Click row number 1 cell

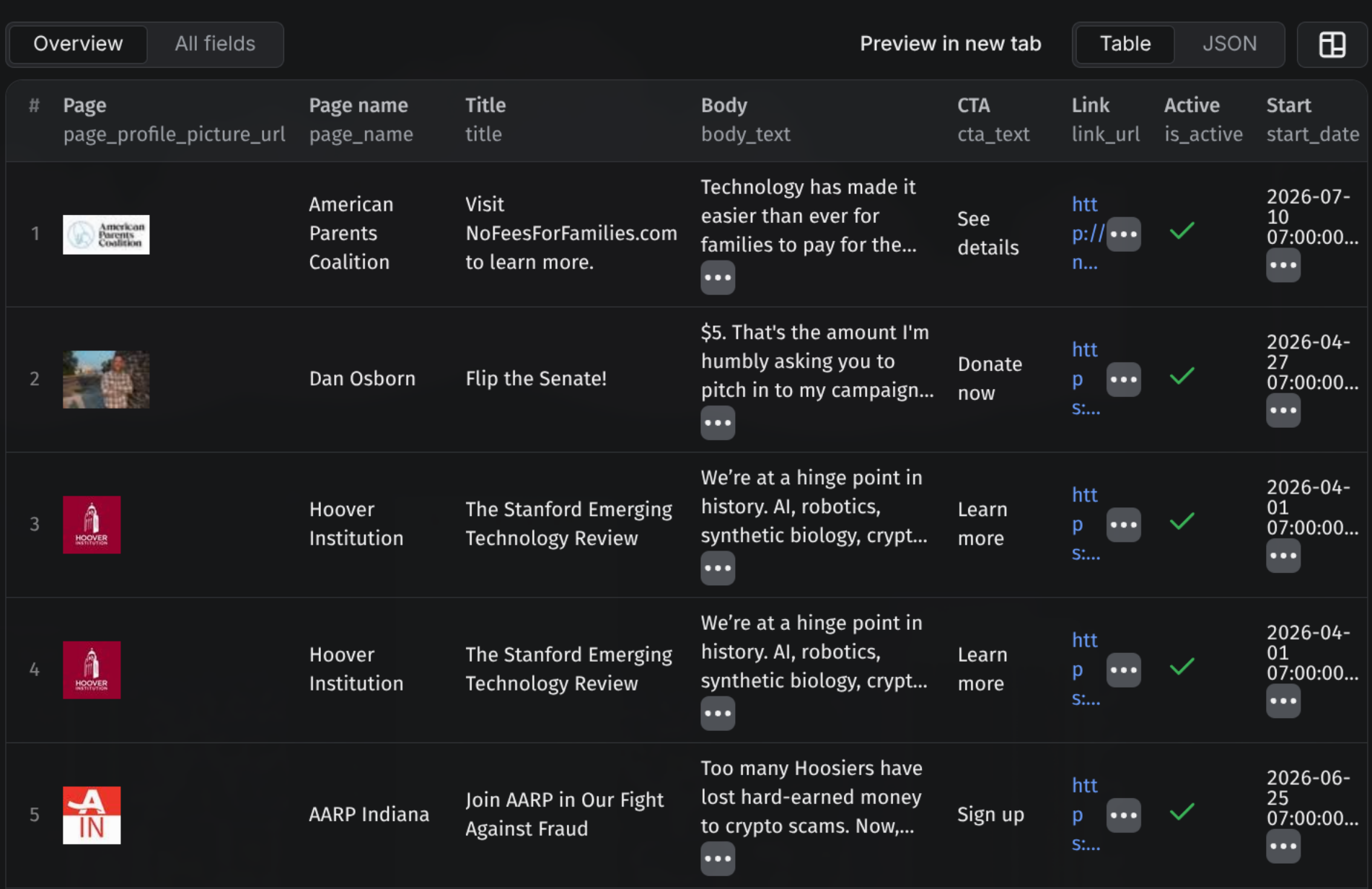35,233
